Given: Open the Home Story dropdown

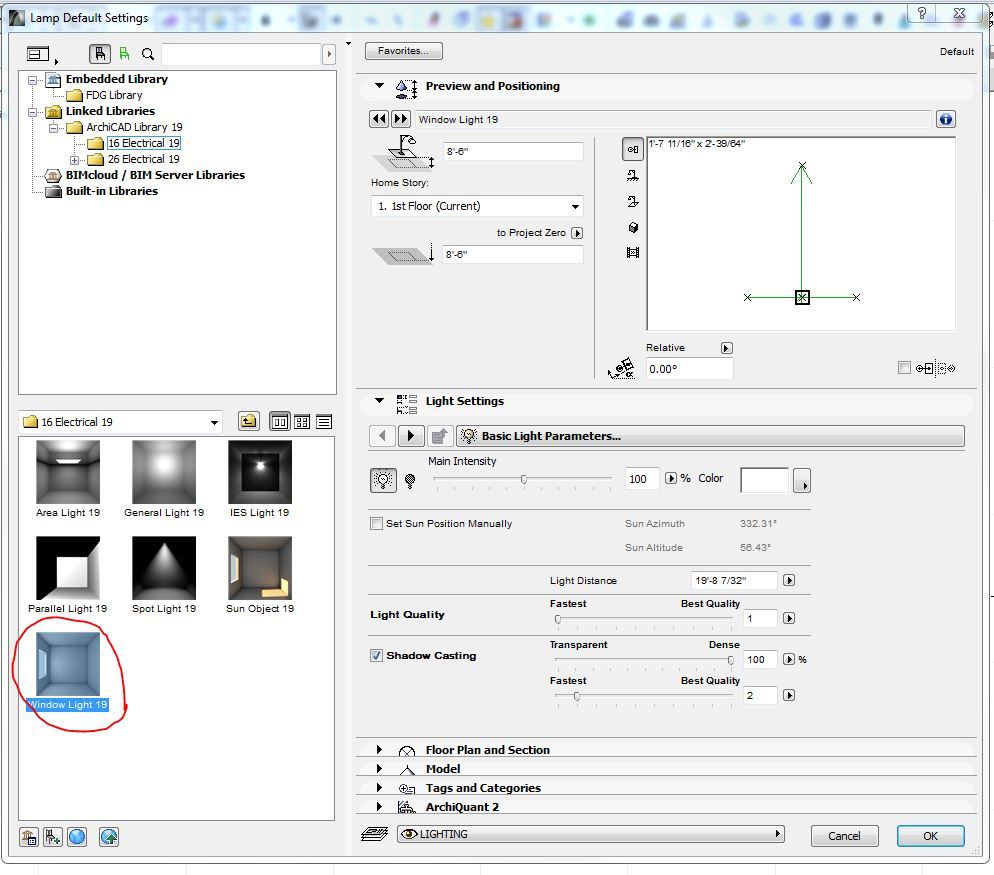Looking at the screenshot, I should coord(477,206).
